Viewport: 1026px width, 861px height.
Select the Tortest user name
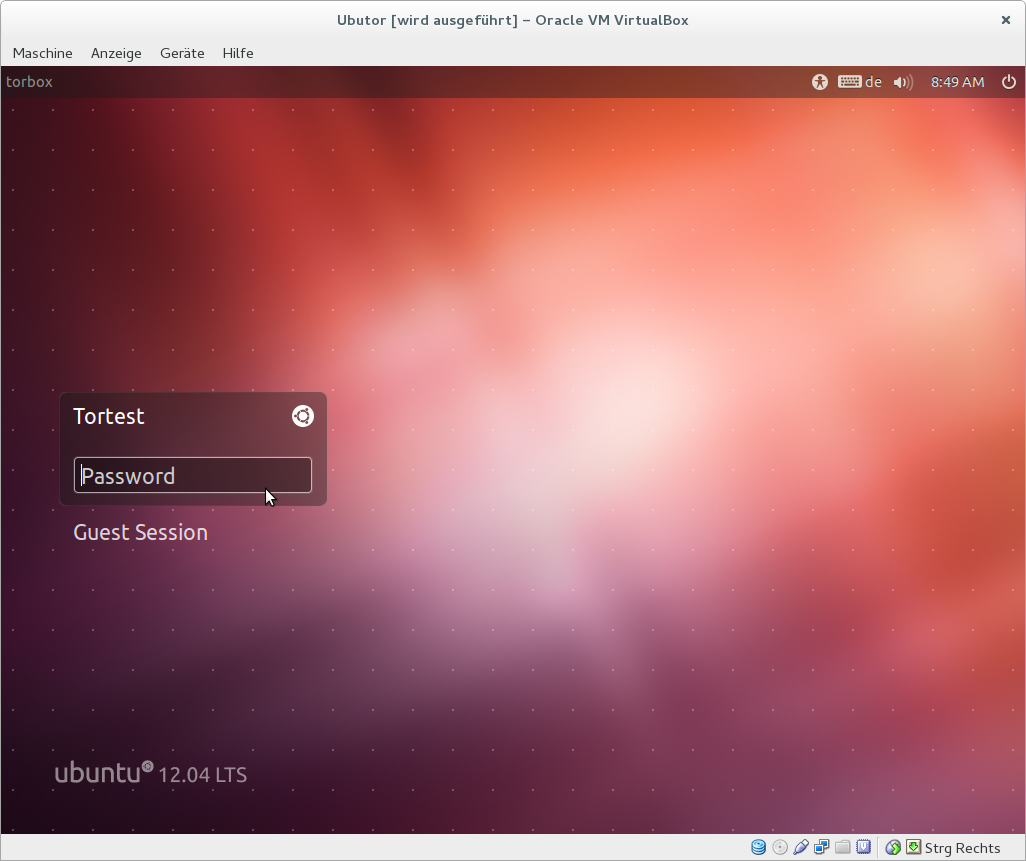tap(109, 416)
